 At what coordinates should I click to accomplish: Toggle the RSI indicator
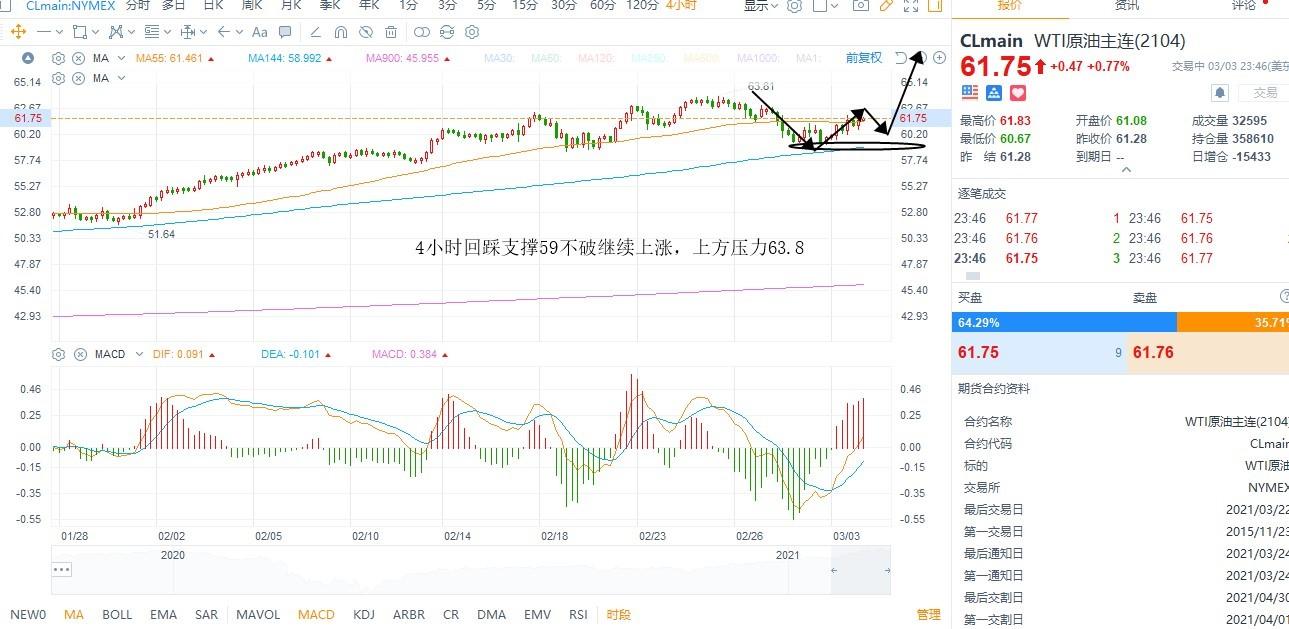click(x=578, y=614)
